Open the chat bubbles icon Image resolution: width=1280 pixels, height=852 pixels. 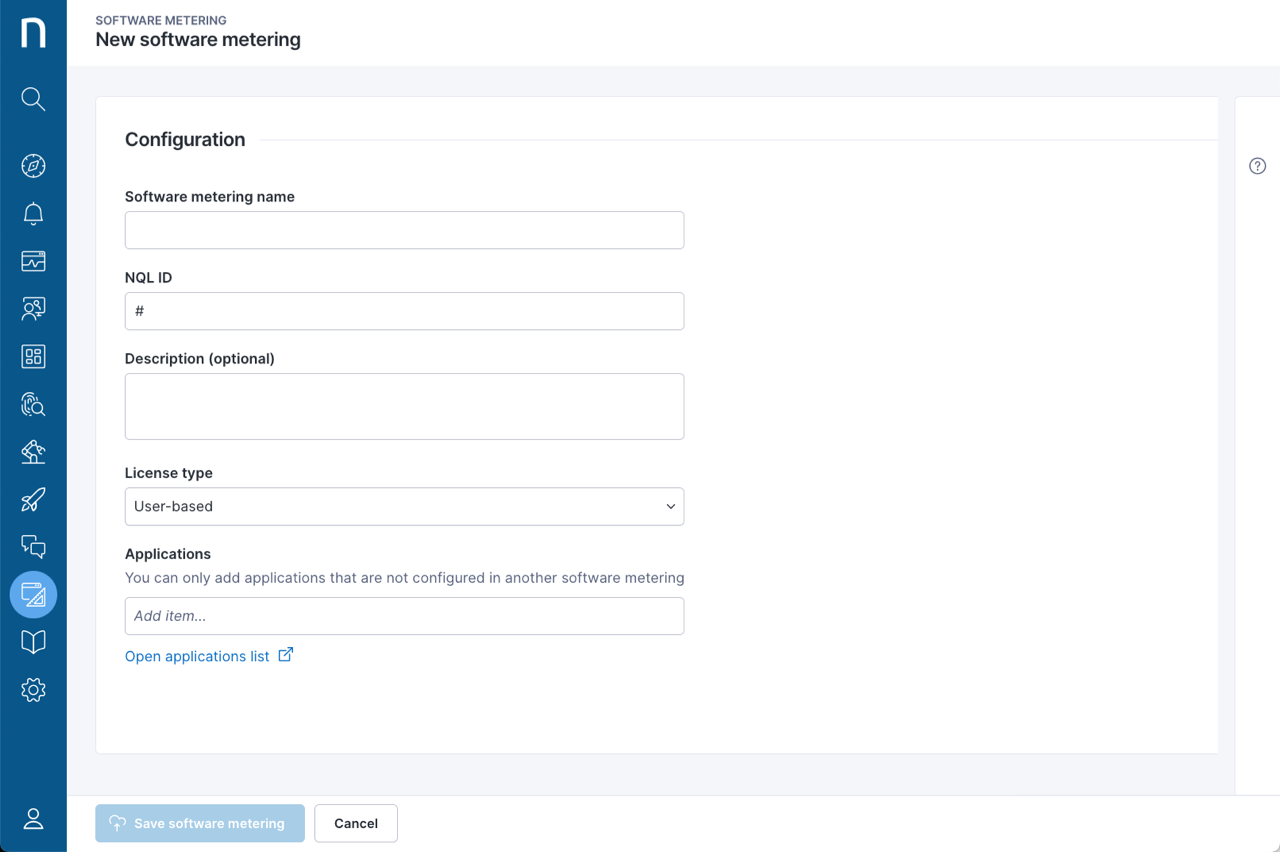[33, 547]
